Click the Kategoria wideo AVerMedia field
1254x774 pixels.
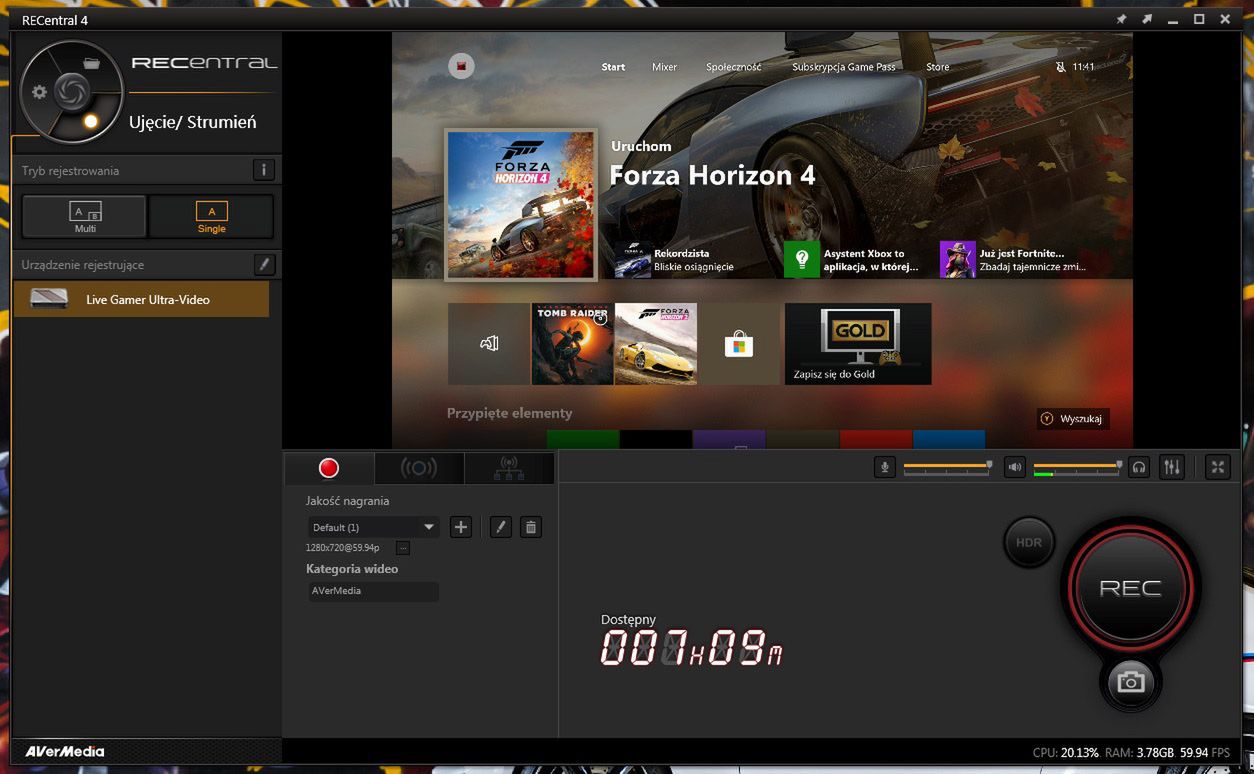click(x=372, y=591)
